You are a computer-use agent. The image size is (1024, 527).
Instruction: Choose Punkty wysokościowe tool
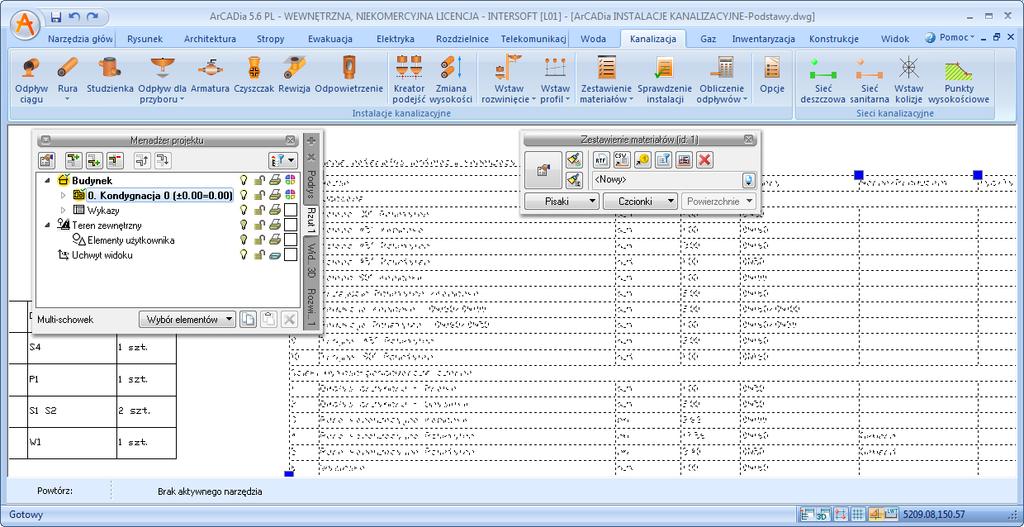(x=958, y=80)
